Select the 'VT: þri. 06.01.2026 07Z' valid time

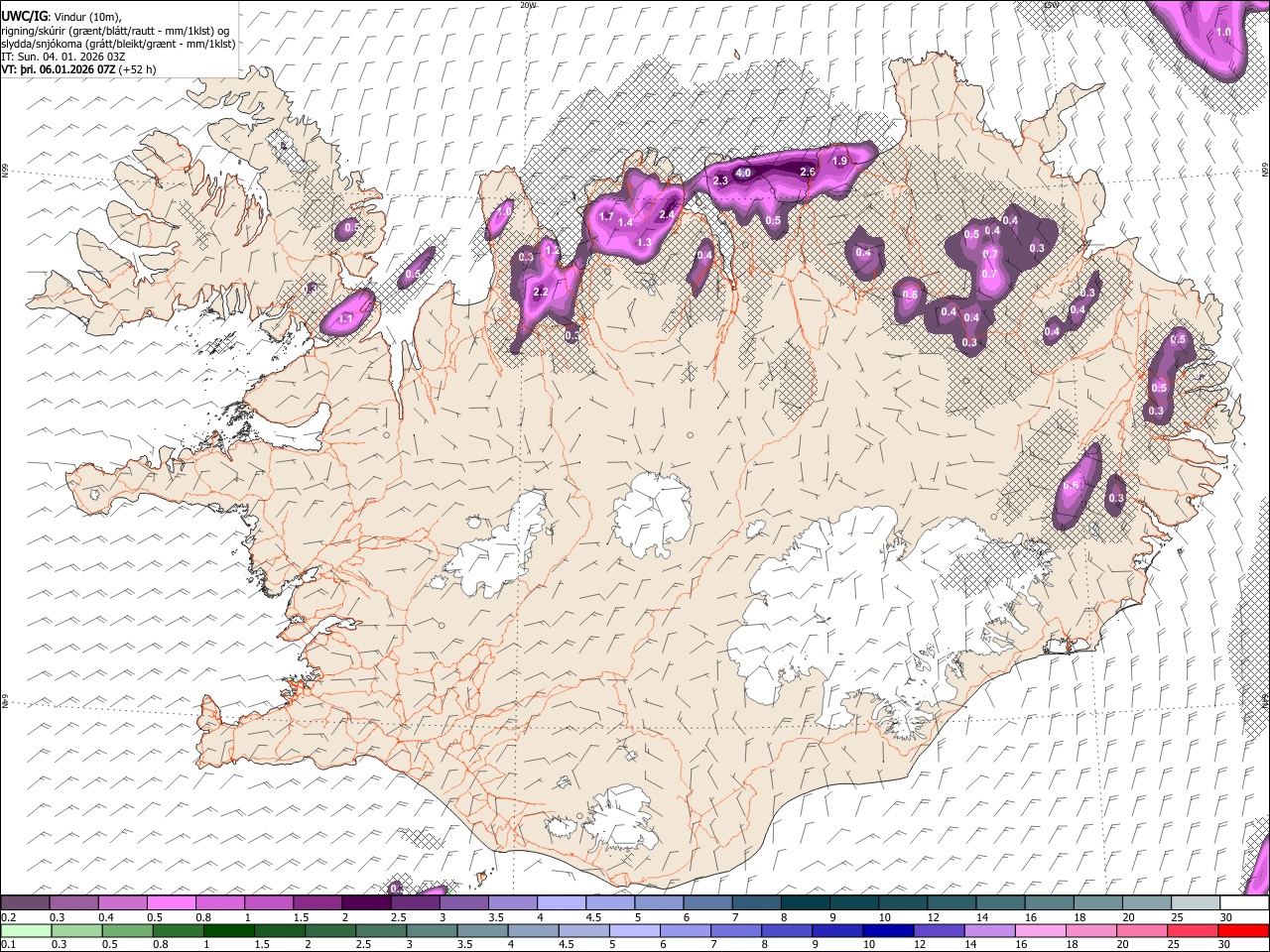58,69
